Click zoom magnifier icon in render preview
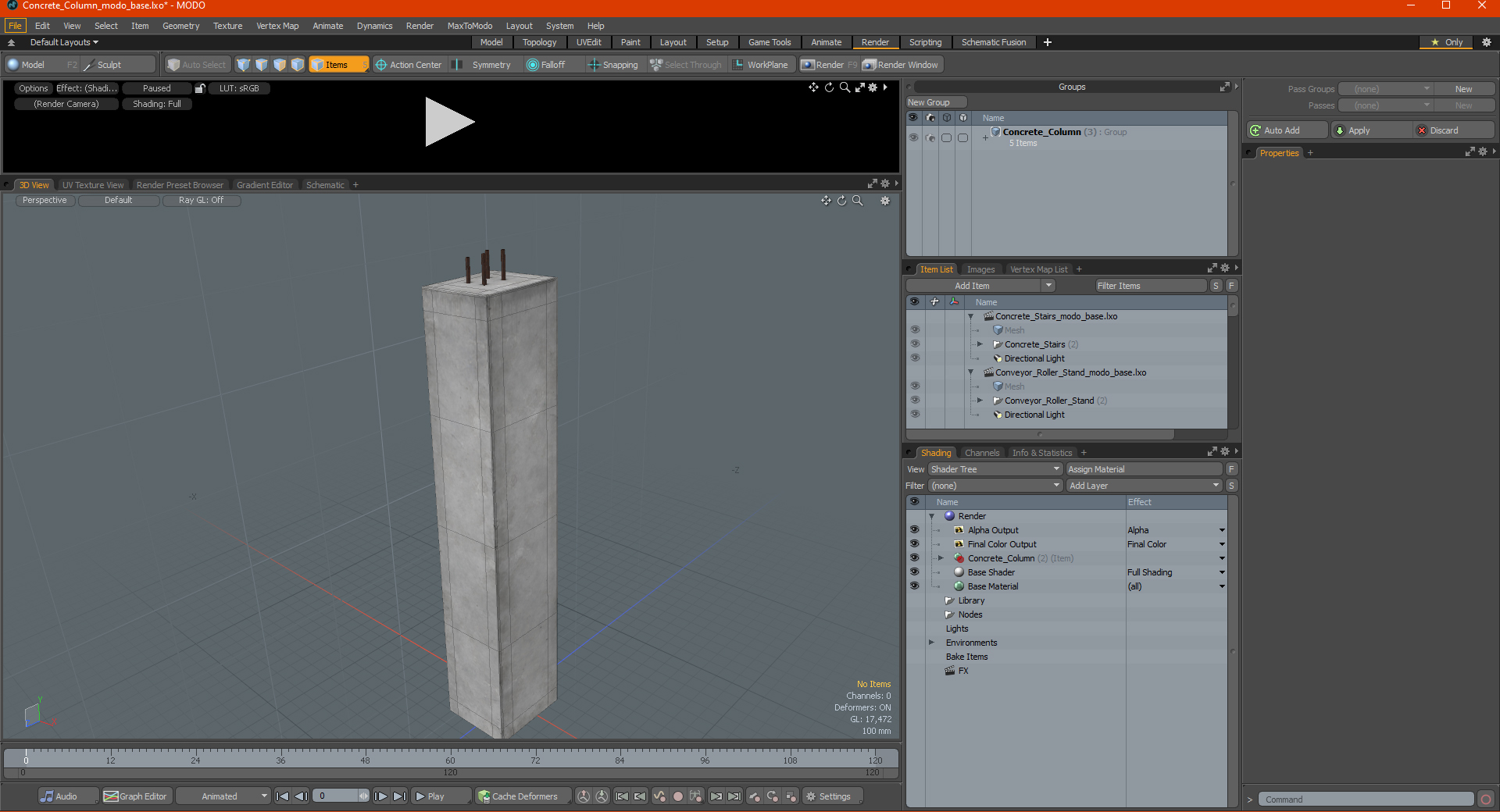The width and height of the screenshot is (1500, 812). pyautogui.click(x=845, y=87)
